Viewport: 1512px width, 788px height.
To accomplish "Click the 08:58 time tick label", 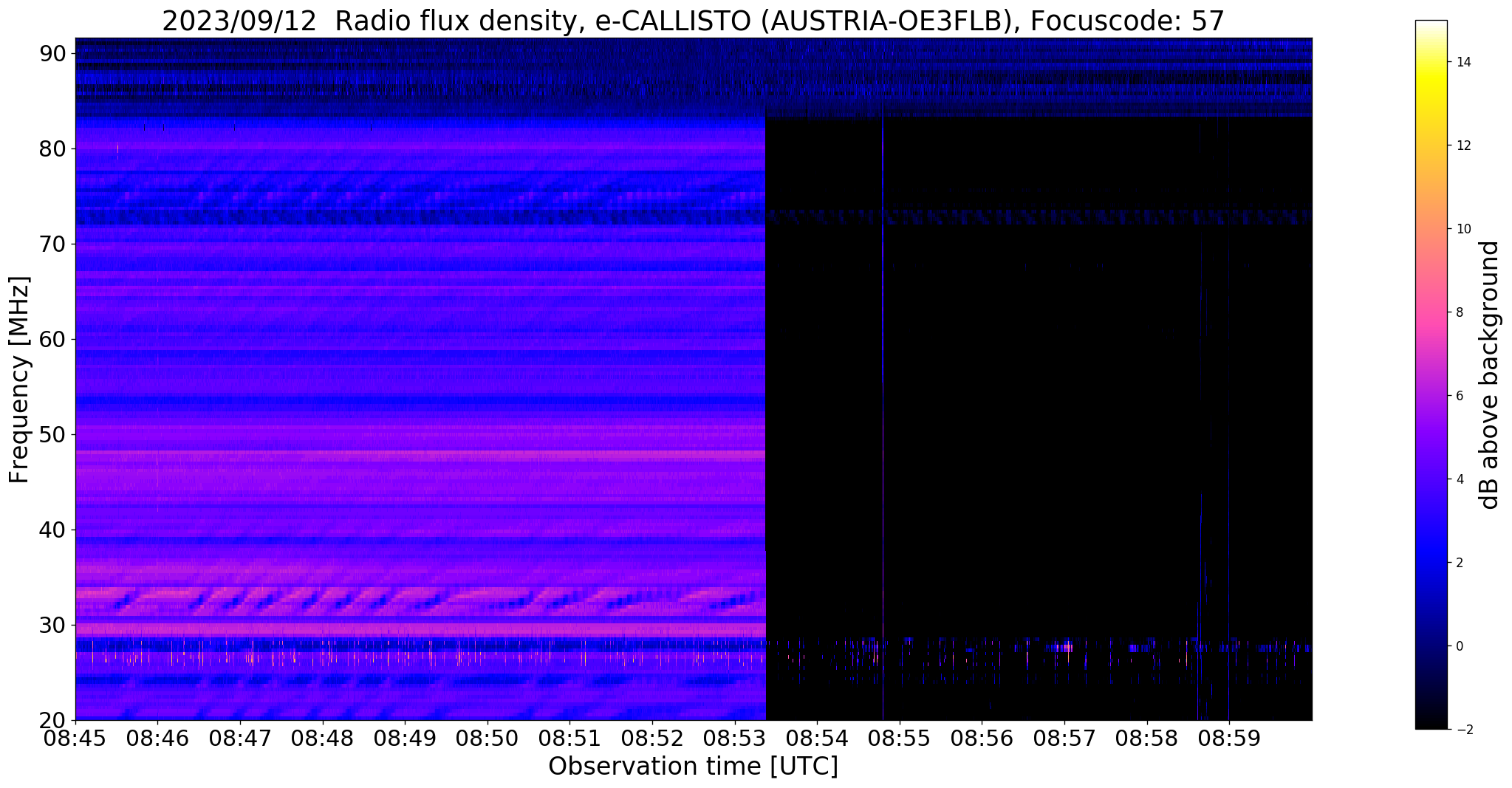I will click(x=1146, y=739).
